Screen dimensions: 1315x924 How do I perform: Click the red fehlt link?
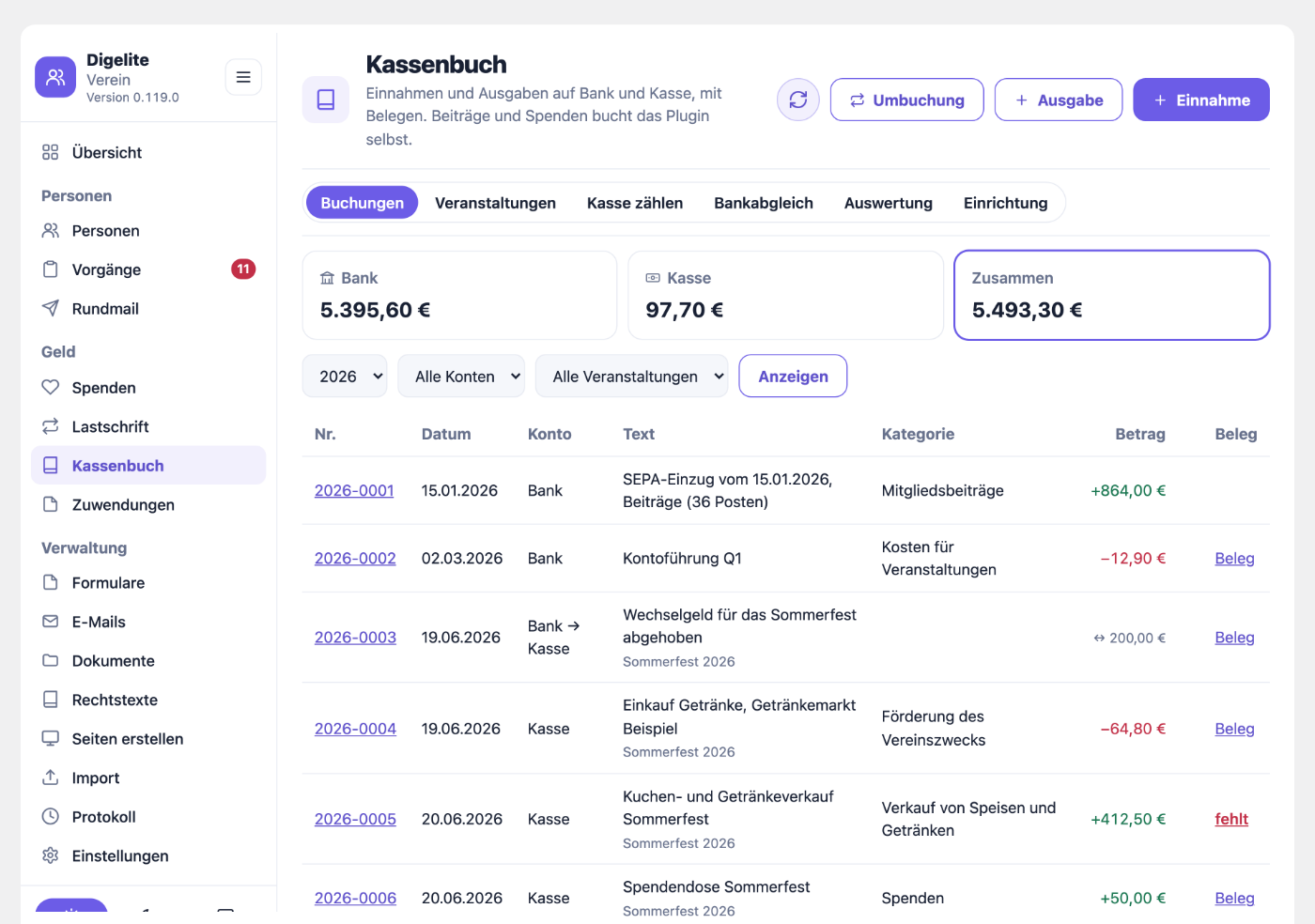1231,819
